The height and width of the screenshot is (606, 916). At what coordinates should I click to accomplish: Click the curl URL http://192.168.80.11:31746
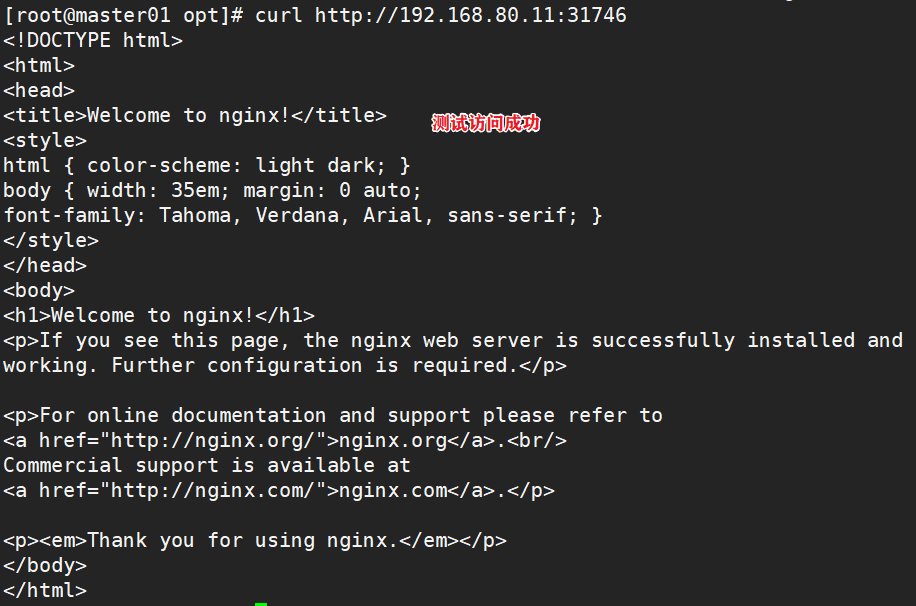[470, 15]
